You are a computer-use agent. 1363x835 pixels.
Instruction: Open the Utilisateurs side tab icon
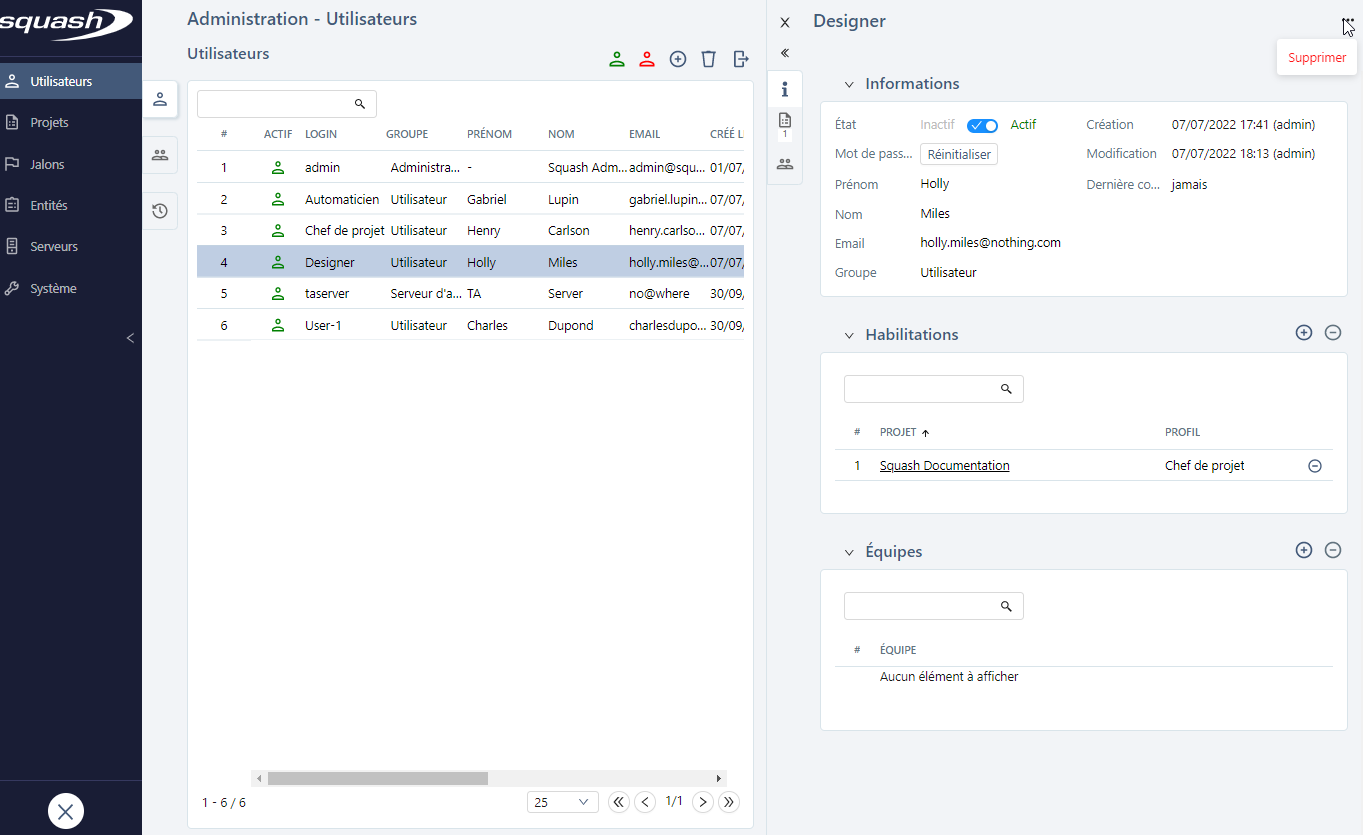click(x=159, y=98)
